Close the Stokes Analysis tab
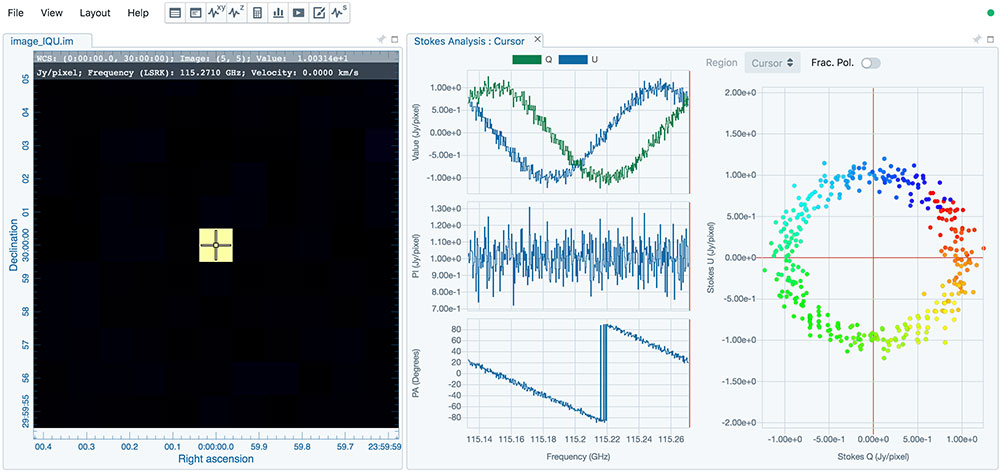The image size is (1000, 472). coord(538,40)
